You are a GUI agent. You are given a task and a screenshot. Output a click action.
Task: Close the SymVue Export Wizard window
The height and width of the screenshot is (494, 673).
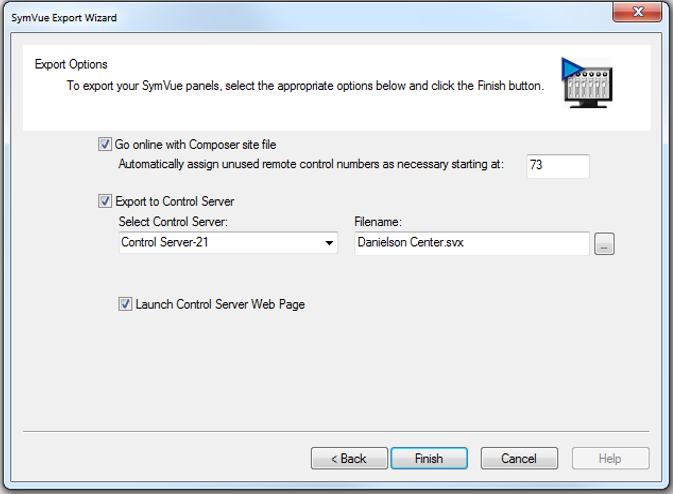tap(637, 12)
